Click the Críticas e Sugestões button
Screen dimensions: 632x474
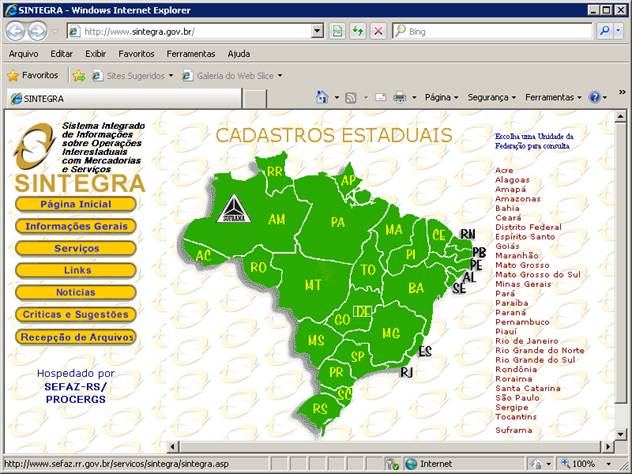click(76, 315)
